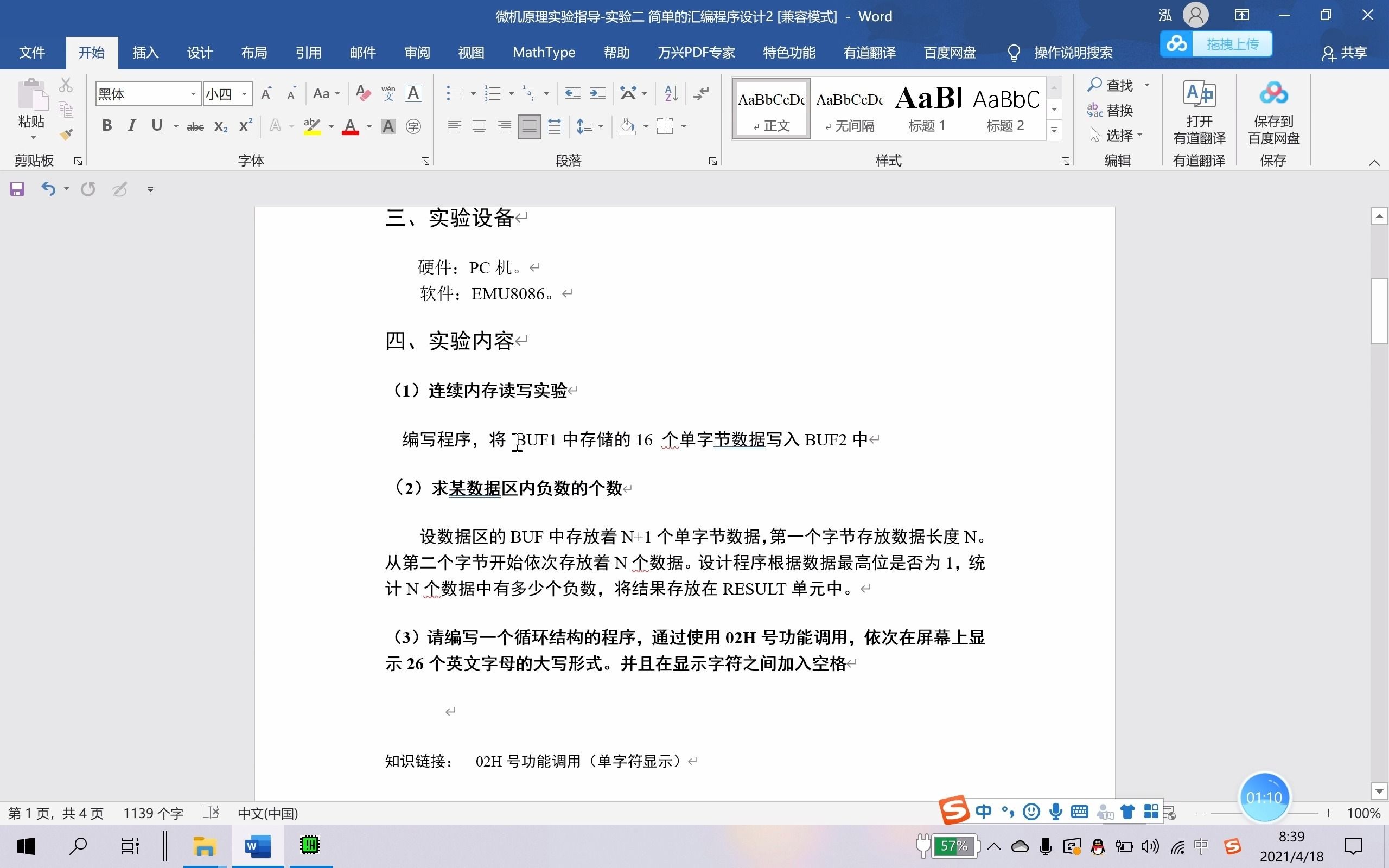Click 替换 Replace button in ribbon

tap(1113, 111)
